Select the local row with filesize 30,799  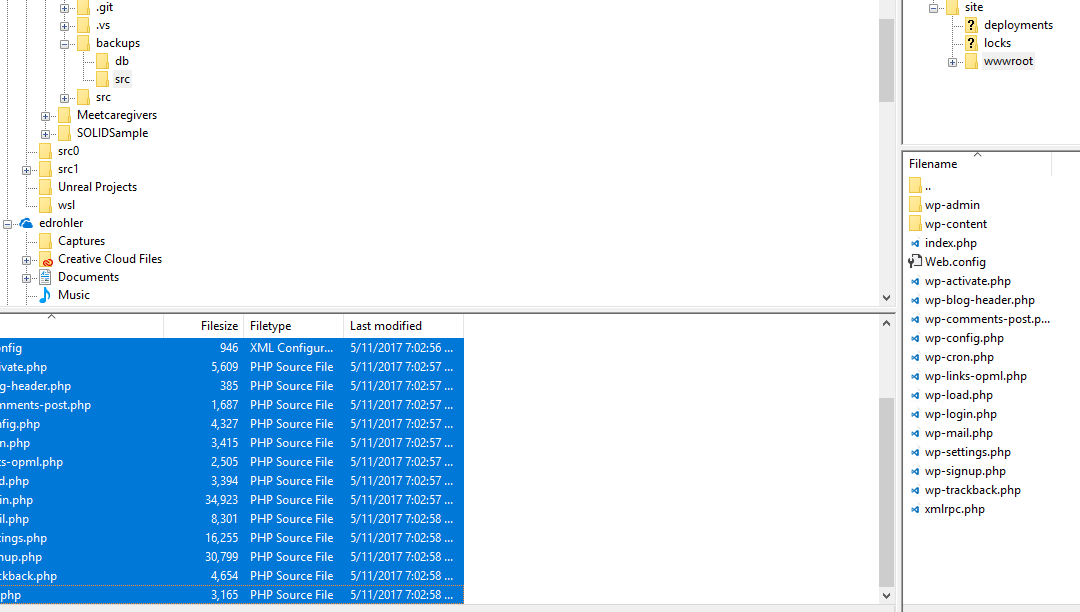click(x=231, y=557)
